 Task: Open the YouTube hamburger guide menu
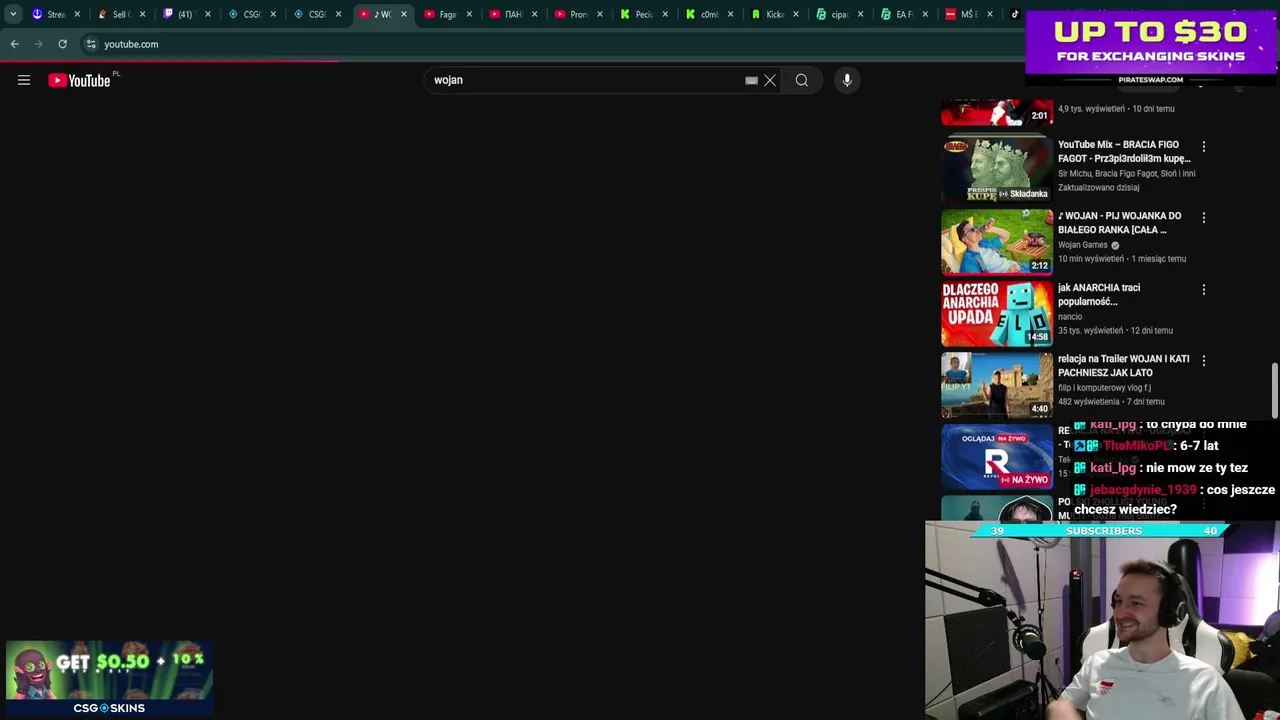pyautogui.click(x=24, y=80)
